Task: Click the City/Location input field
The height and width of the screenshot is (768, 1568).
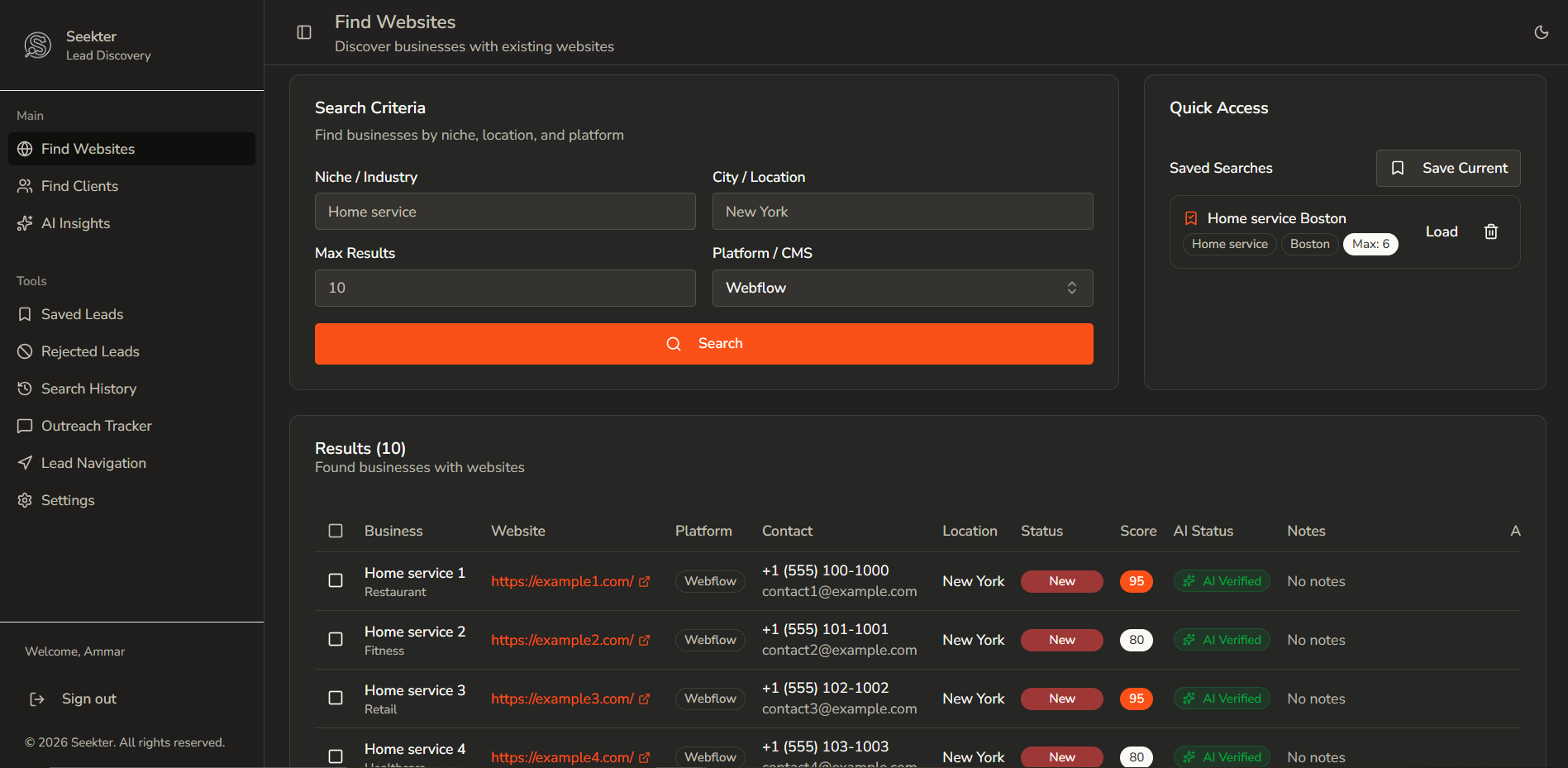Action: (x=902, y=212)
